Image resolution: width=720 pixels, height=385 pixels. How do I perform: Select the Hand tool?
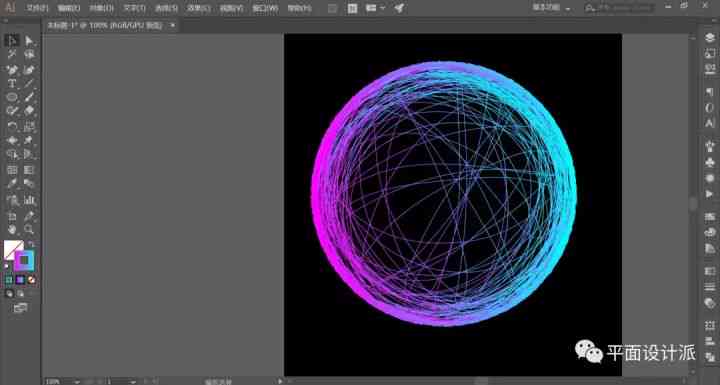[12, 229]
